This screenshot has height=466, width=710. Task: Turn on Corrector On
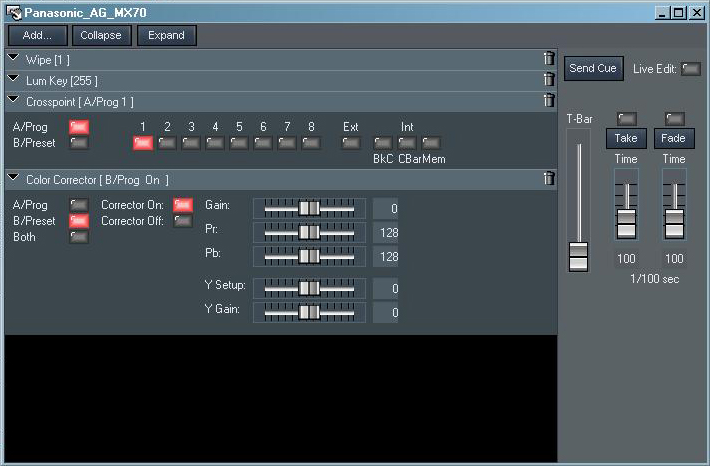point(183,205)
